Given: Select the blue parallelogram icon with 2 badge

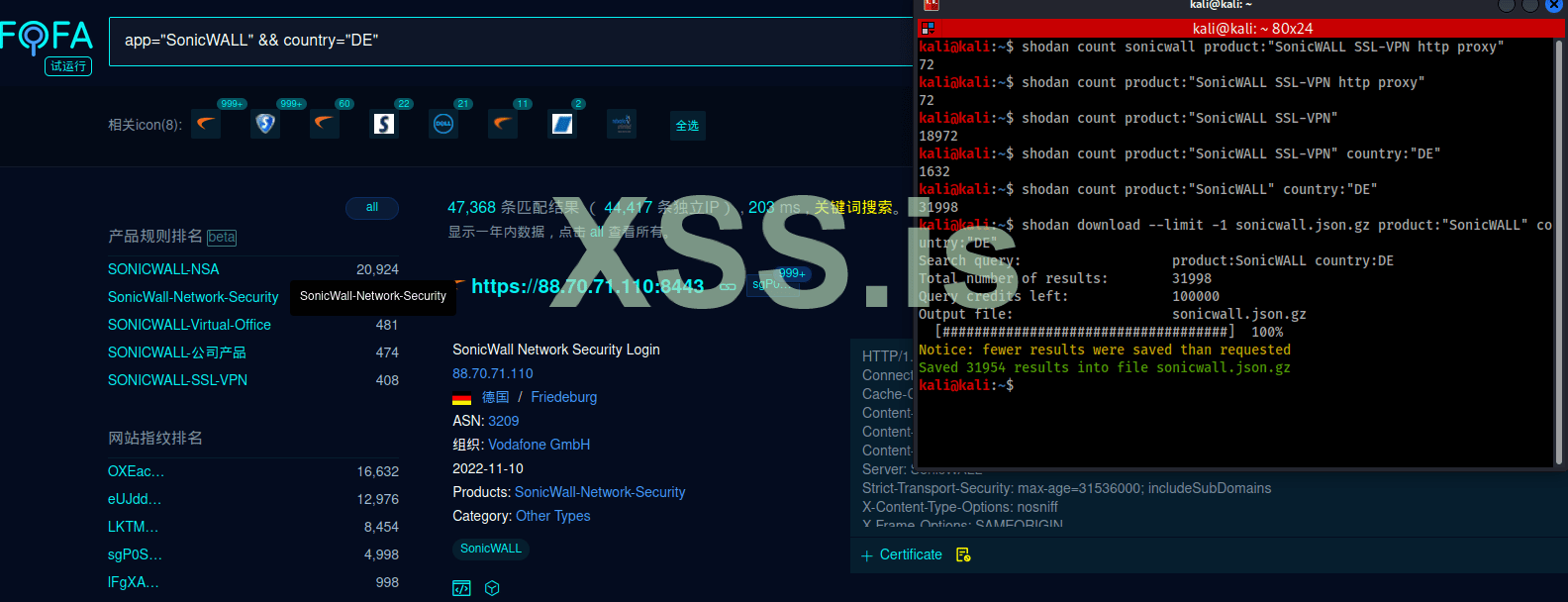Looking at the screenshot, I should [x=562, y=124].
